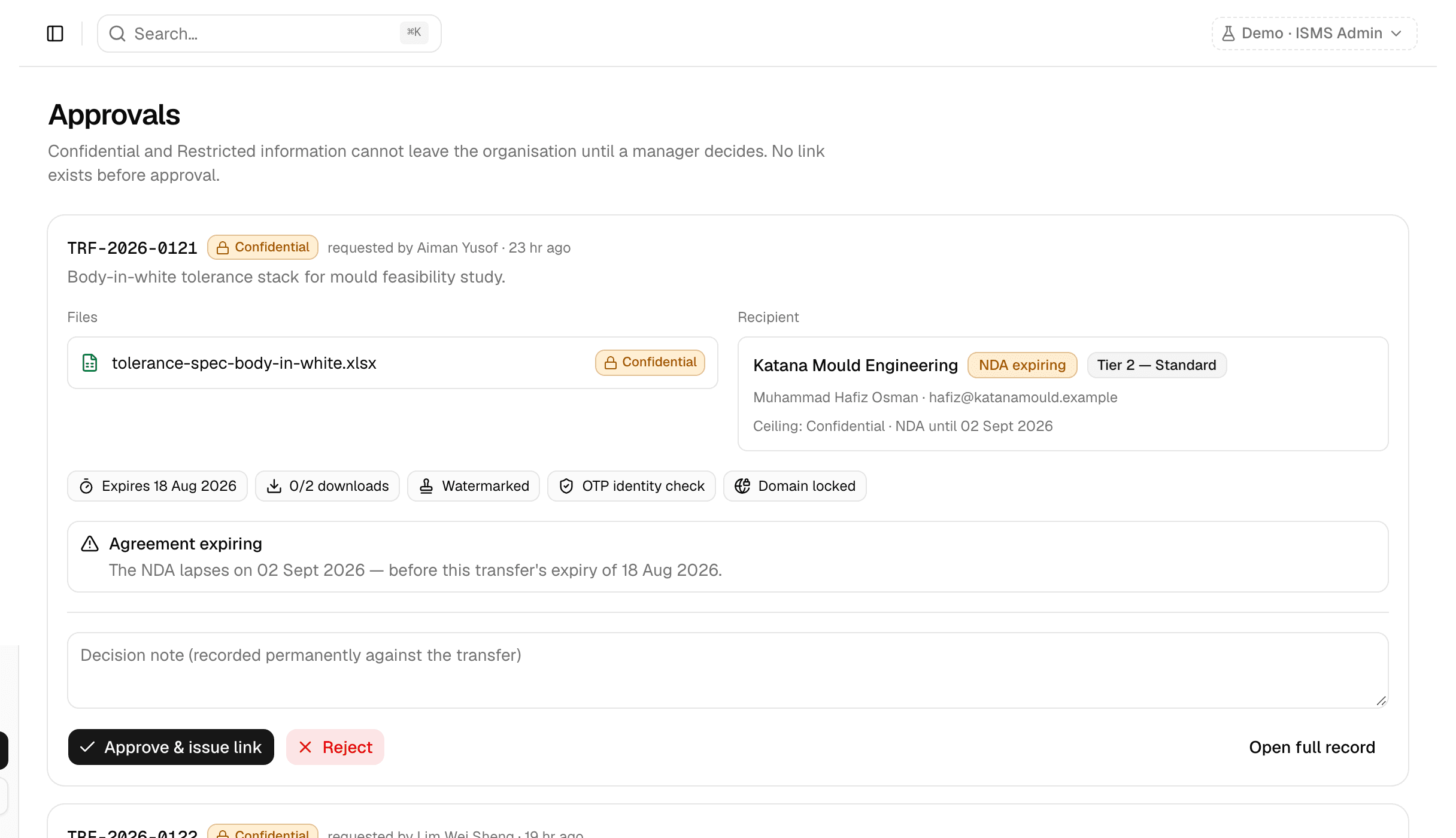Click the Search field
The height and width of the screenshot is (838, 1456).
[269, 34]
